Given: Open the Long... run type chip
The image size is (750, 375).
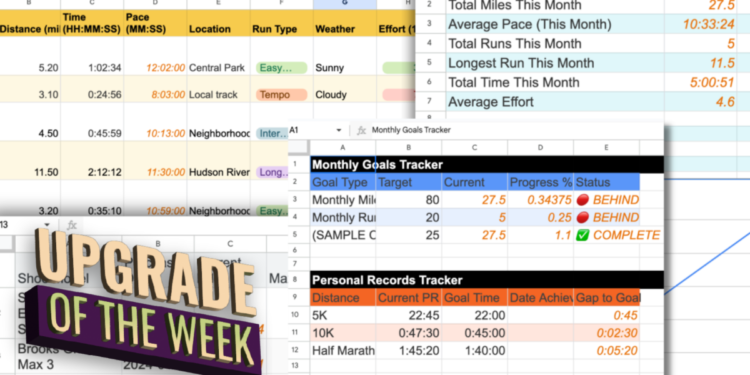Looking at the screenshot, I should [272, 172].
